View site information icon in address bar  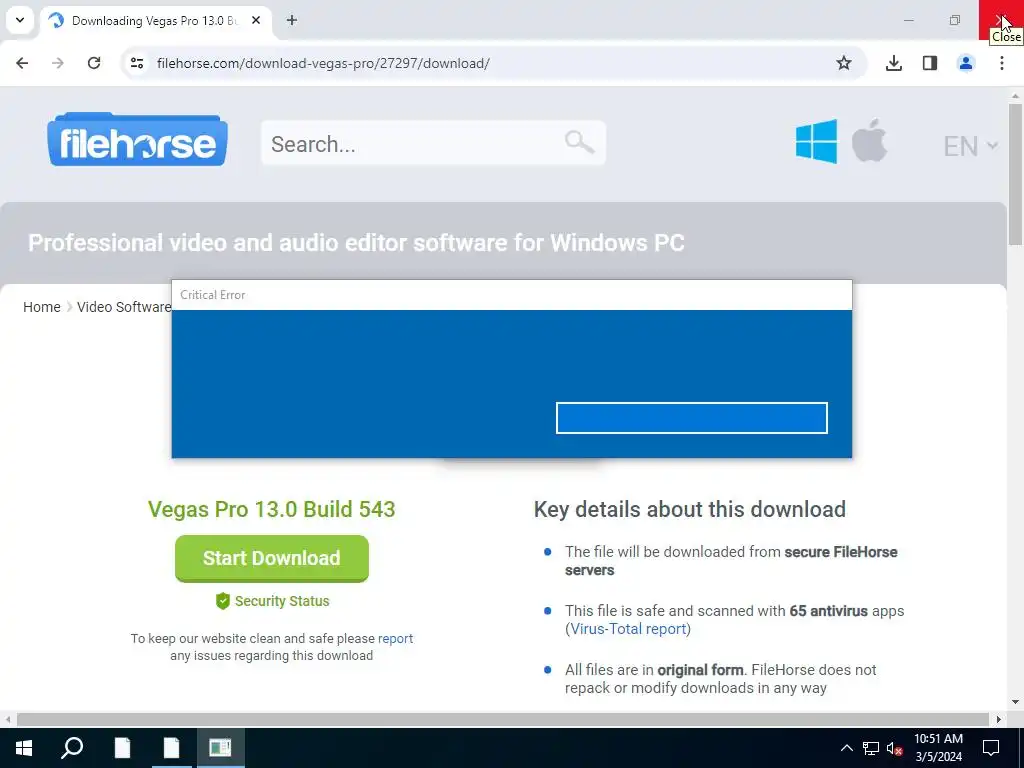[x=136, y=63]
